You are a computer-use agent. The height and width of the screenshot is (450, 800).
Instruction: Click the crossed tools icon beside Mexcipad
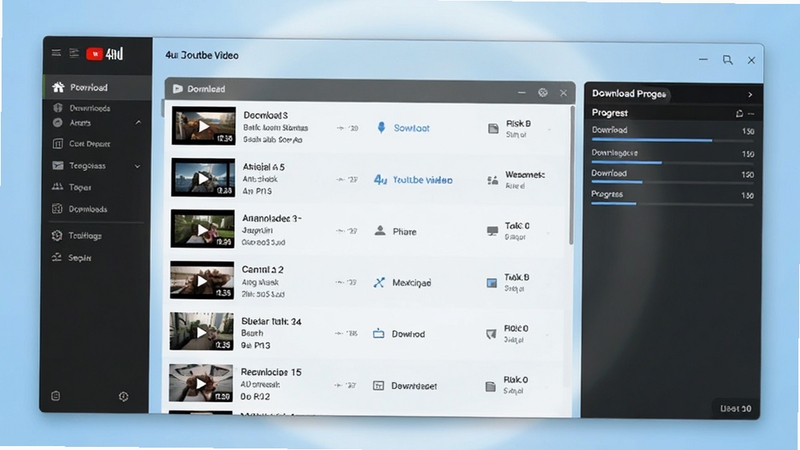pos(379,283)
